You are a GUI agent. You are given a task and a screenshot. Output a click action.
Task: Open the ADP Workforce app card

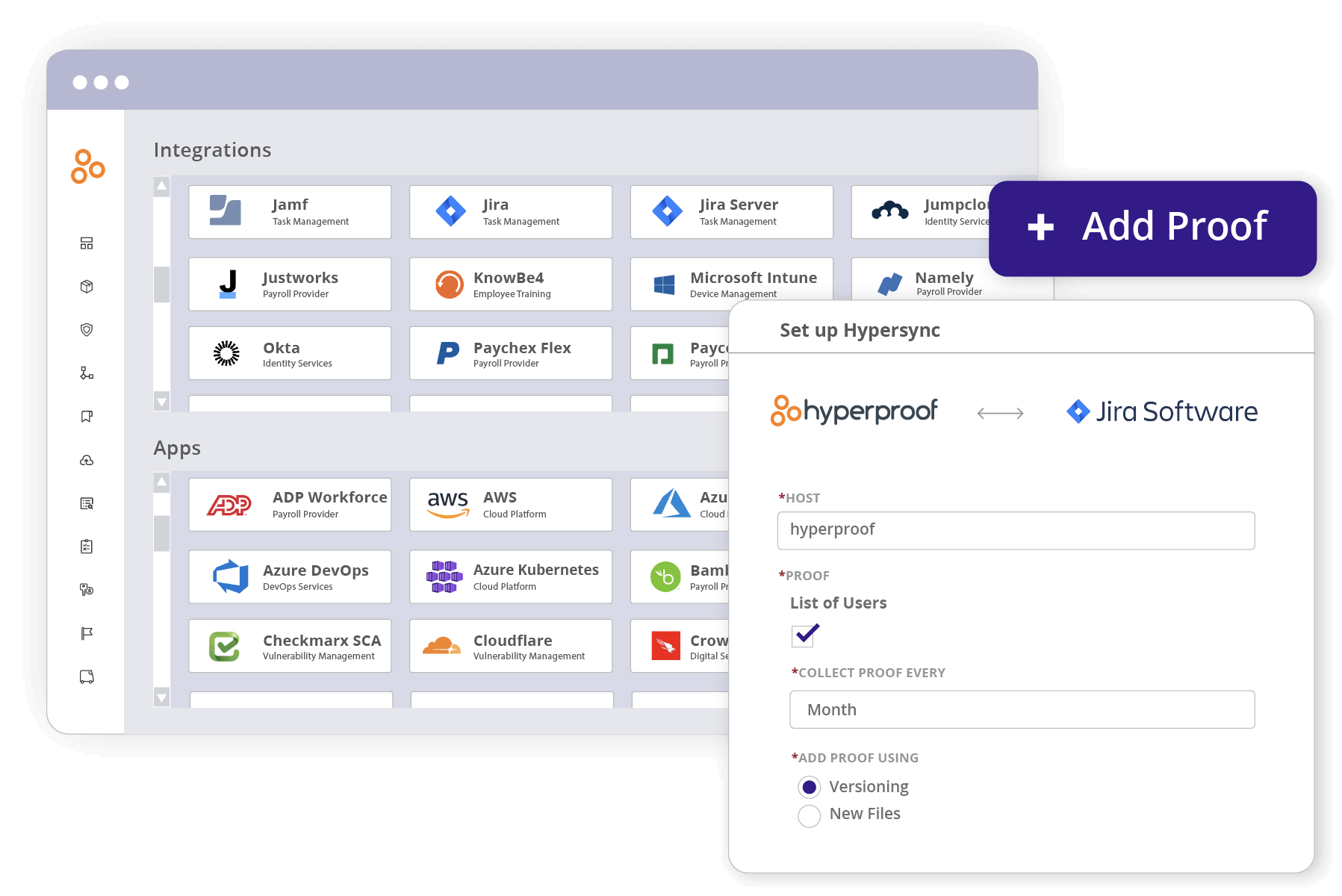[x=290, y=505]
